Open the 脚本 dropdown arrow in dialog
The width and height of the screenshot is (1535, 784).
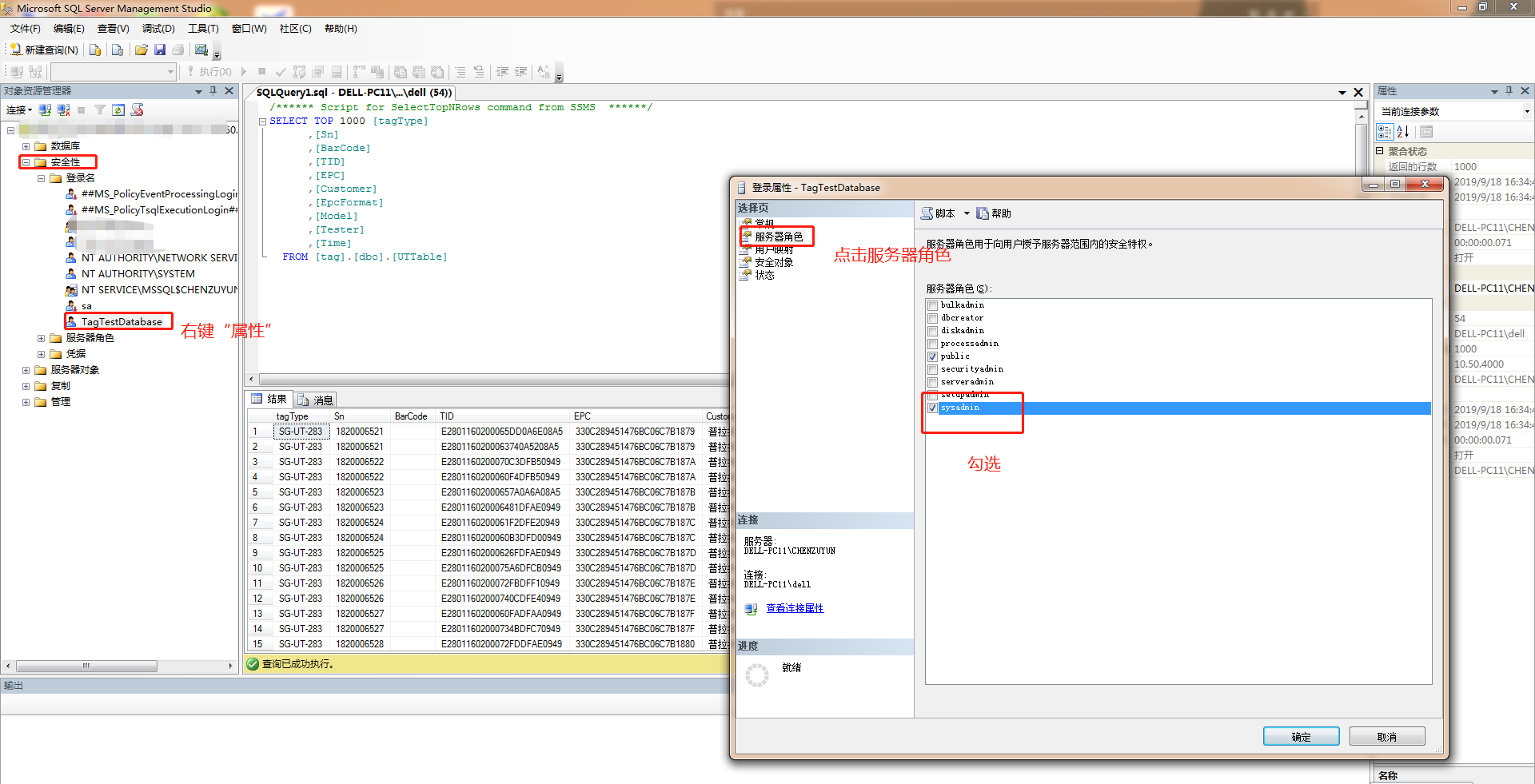[967, 213]
